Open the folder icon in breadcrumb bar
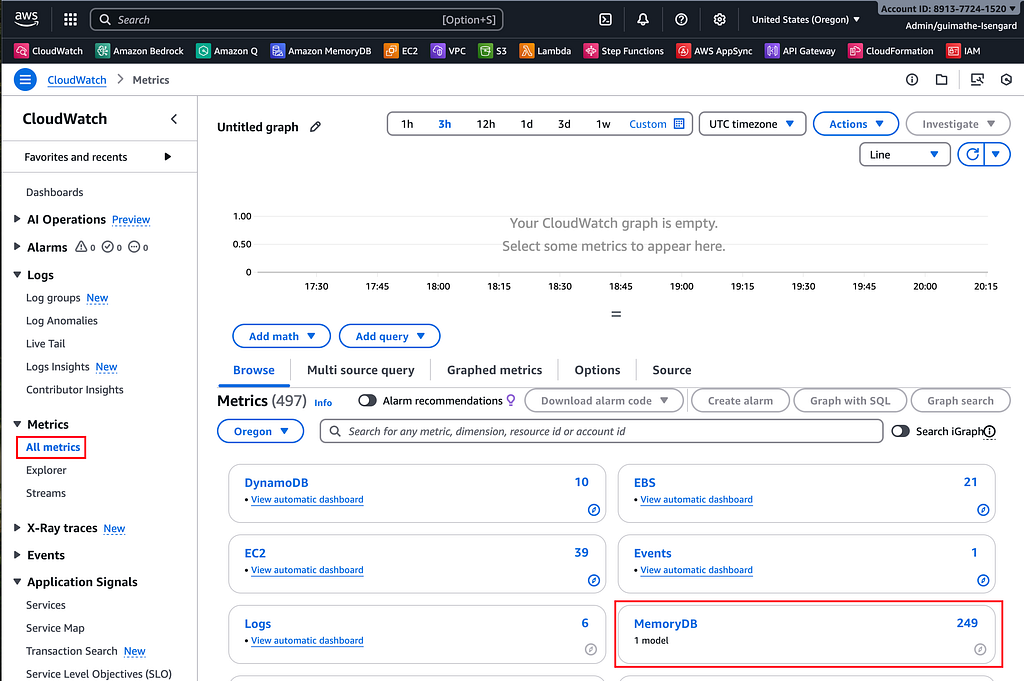This screenshot has height=681, width=1024. point(941,80)
